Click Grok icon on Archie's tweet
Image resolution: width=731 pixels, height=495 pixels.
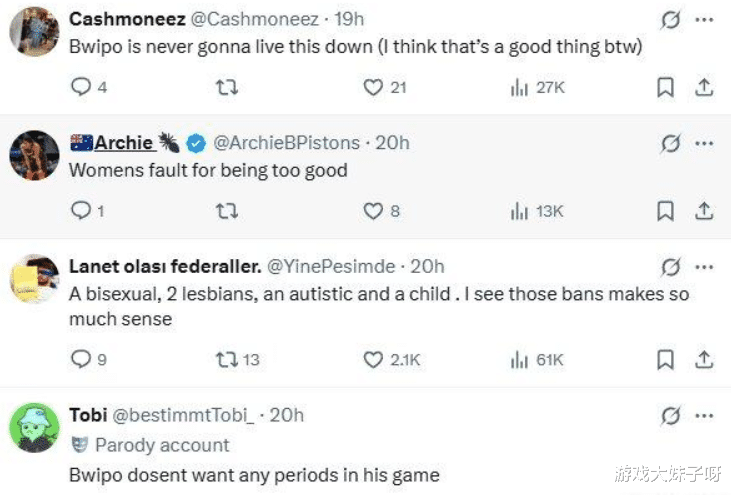coord(671,144)
